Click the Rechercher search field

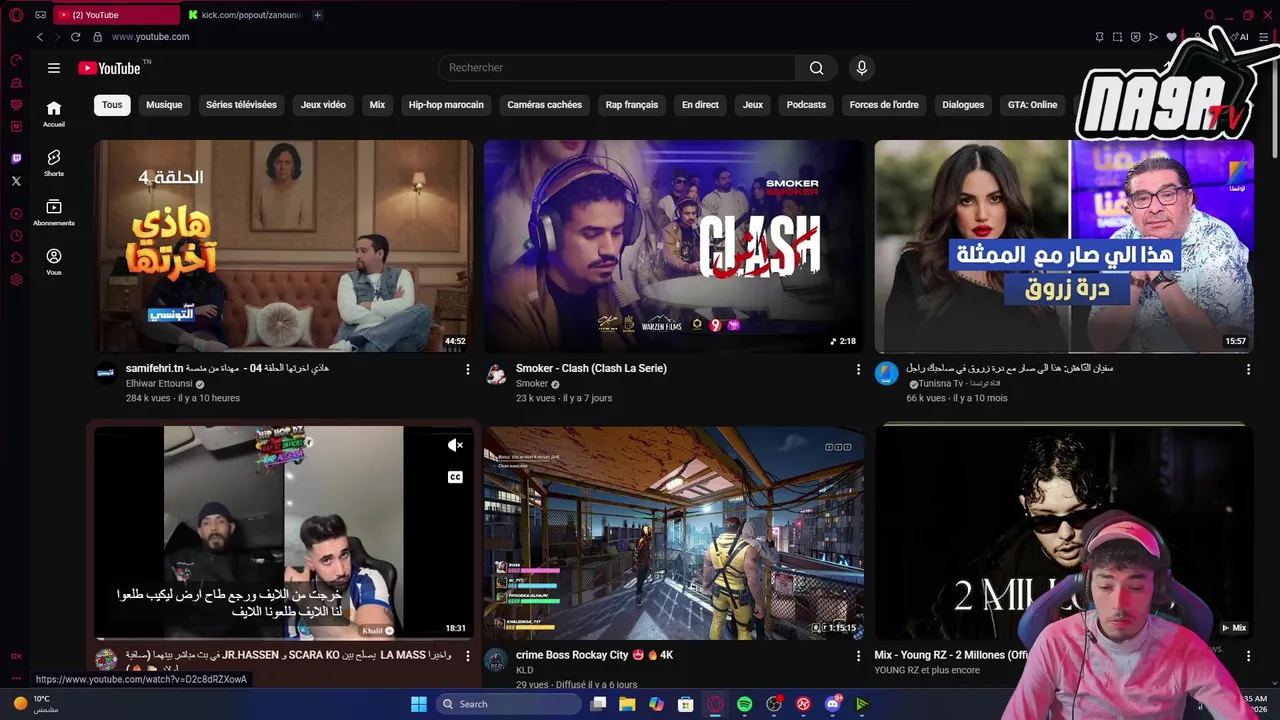[x=617, y=68]
